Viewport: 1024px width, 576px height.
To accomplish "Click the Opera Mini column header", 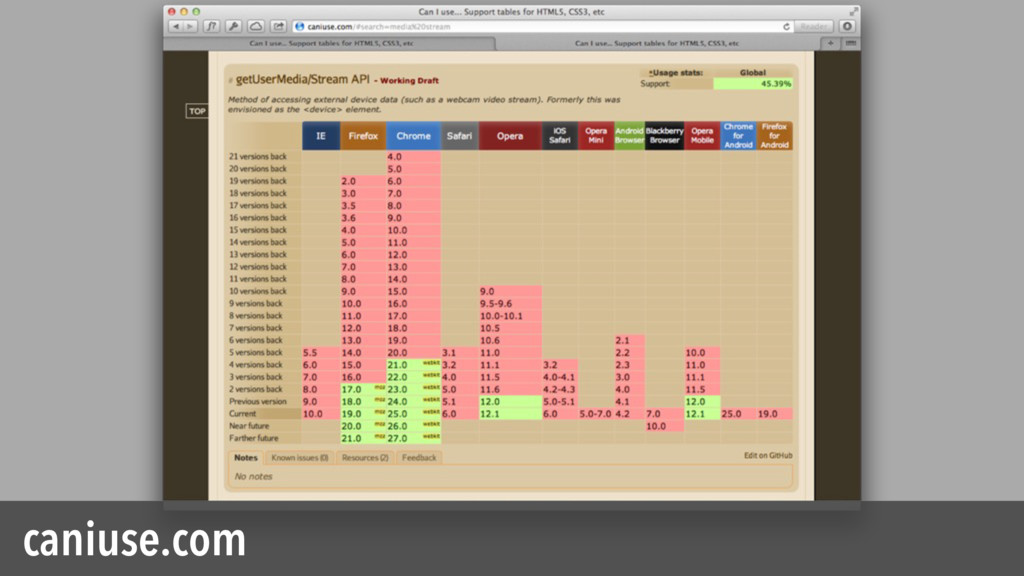I will 596,136.
